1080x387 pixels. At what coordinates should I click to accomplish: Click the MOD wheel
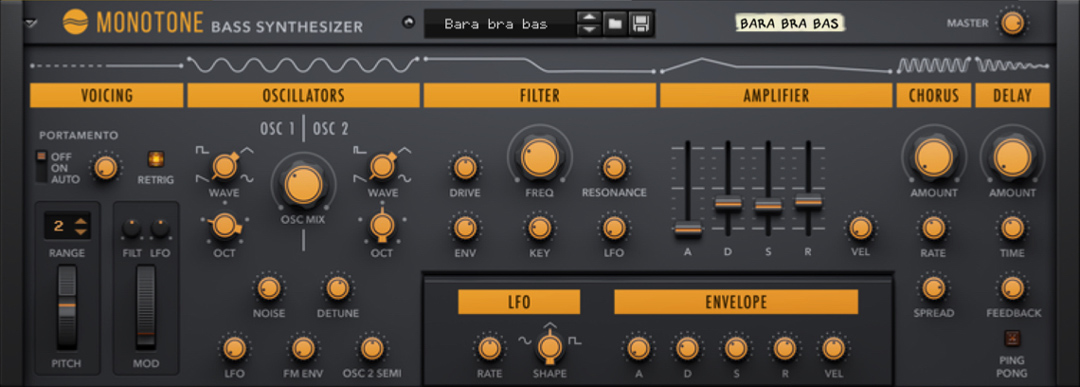click(x=145, y=307)
